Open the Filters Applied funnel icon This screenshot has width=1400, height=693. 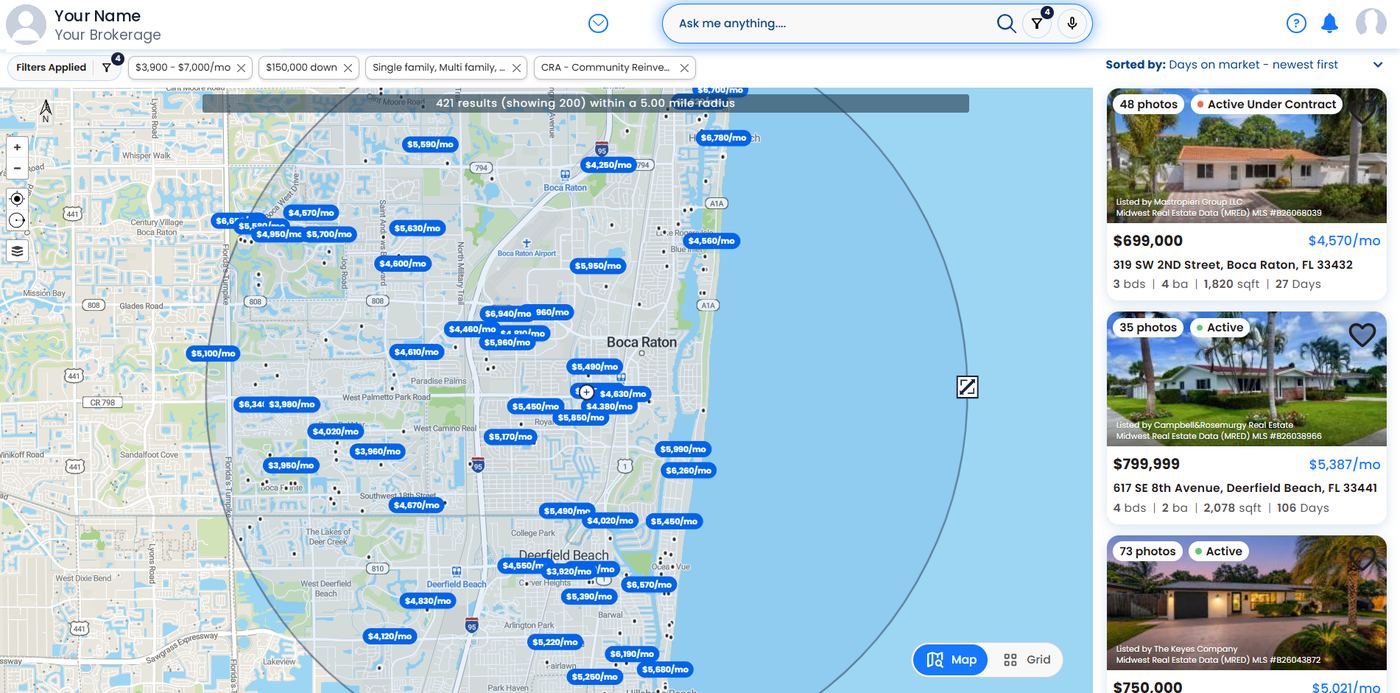point(107,67)
